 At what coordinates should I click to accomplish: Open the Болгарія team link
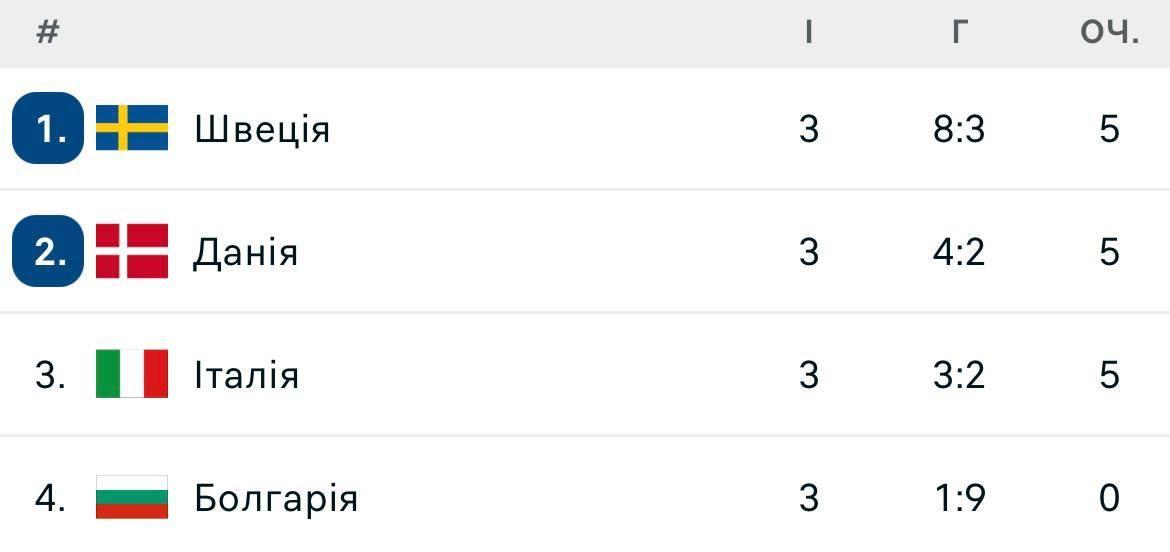point(276,498)
